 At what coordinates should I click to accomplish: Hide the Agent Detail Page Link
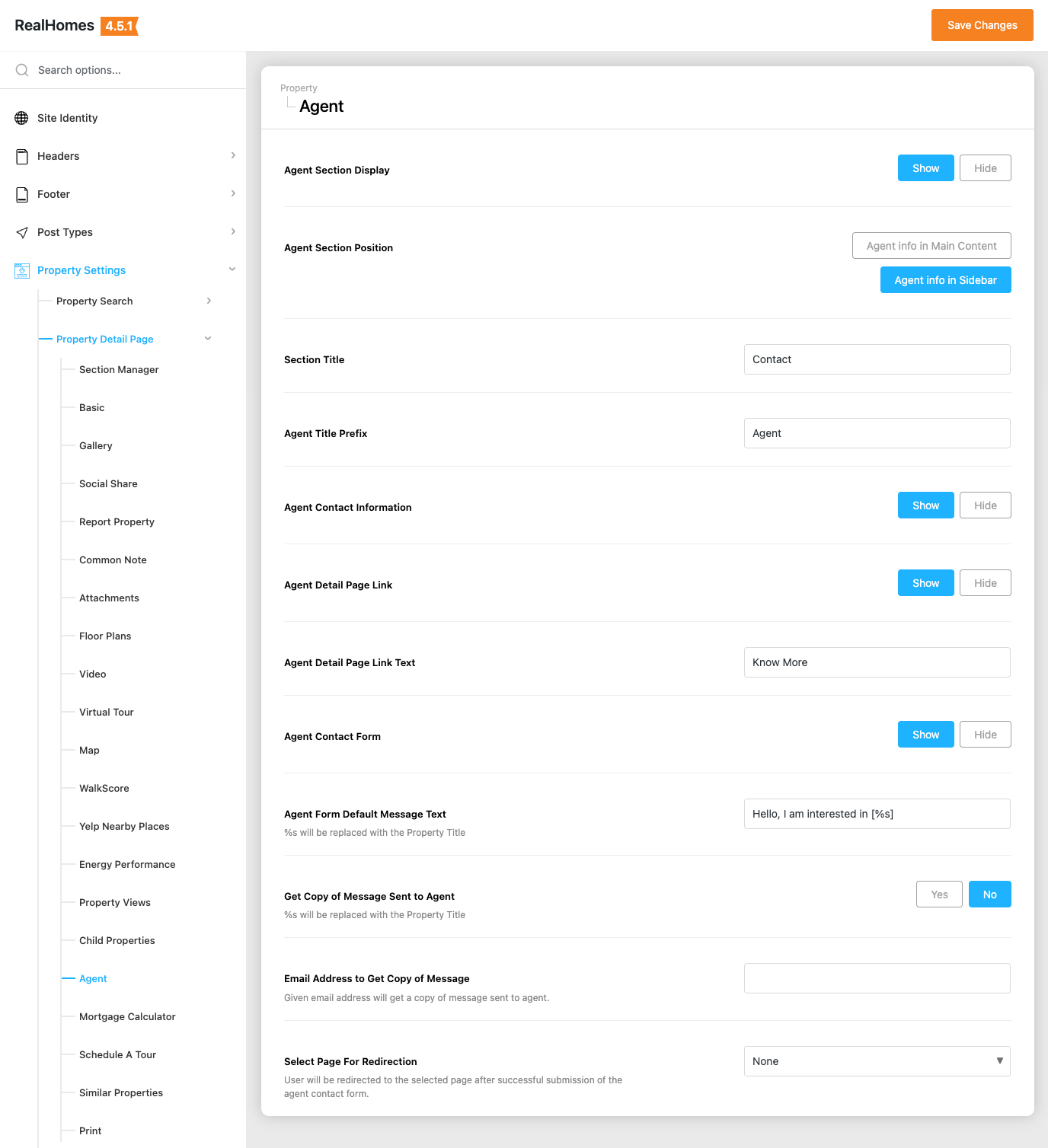(x=985, y=583)
